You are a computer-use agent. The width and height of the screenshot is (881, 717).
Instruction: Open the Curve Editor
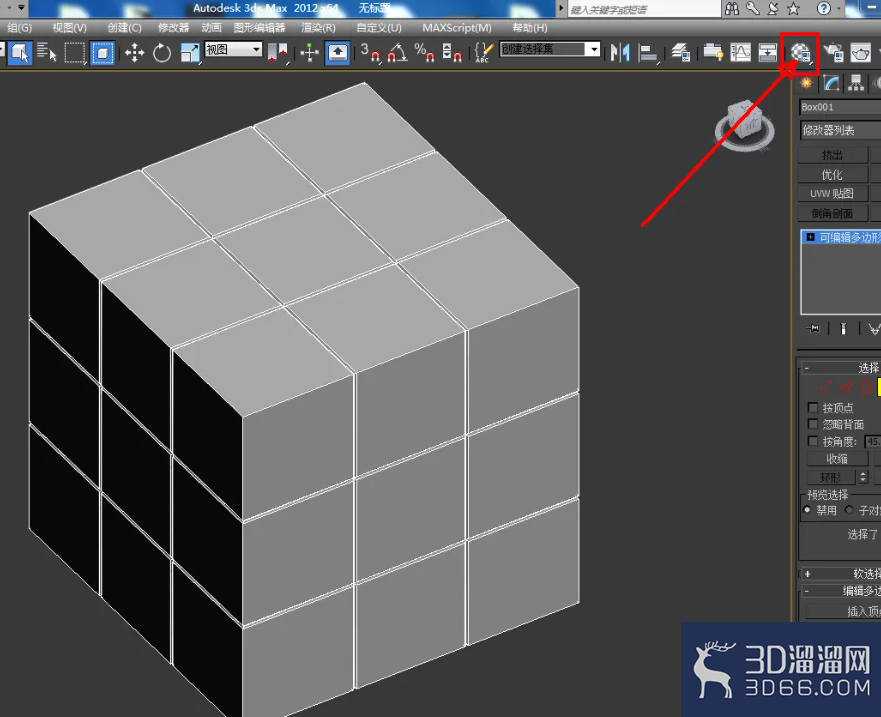(x=740, y=53)
